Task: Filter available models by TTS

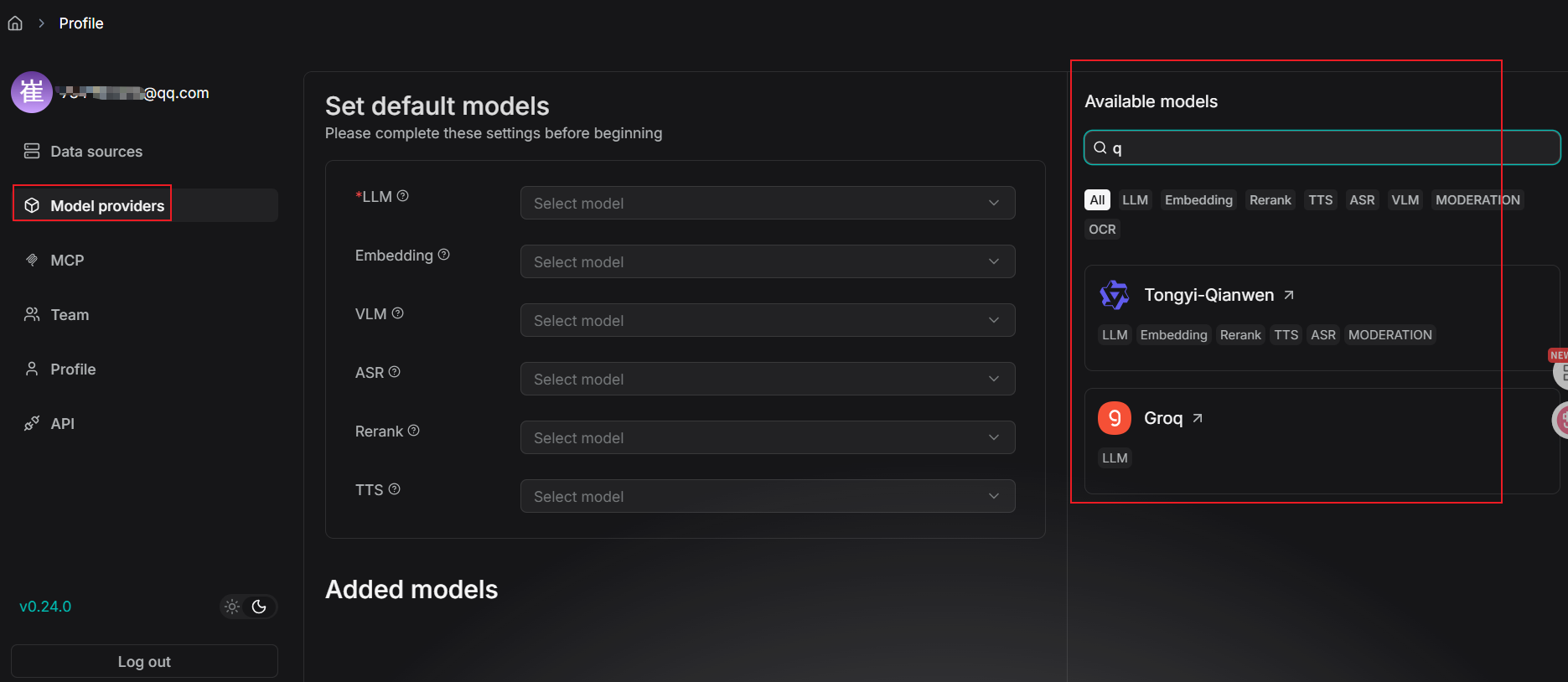Action: point(1321,200)
